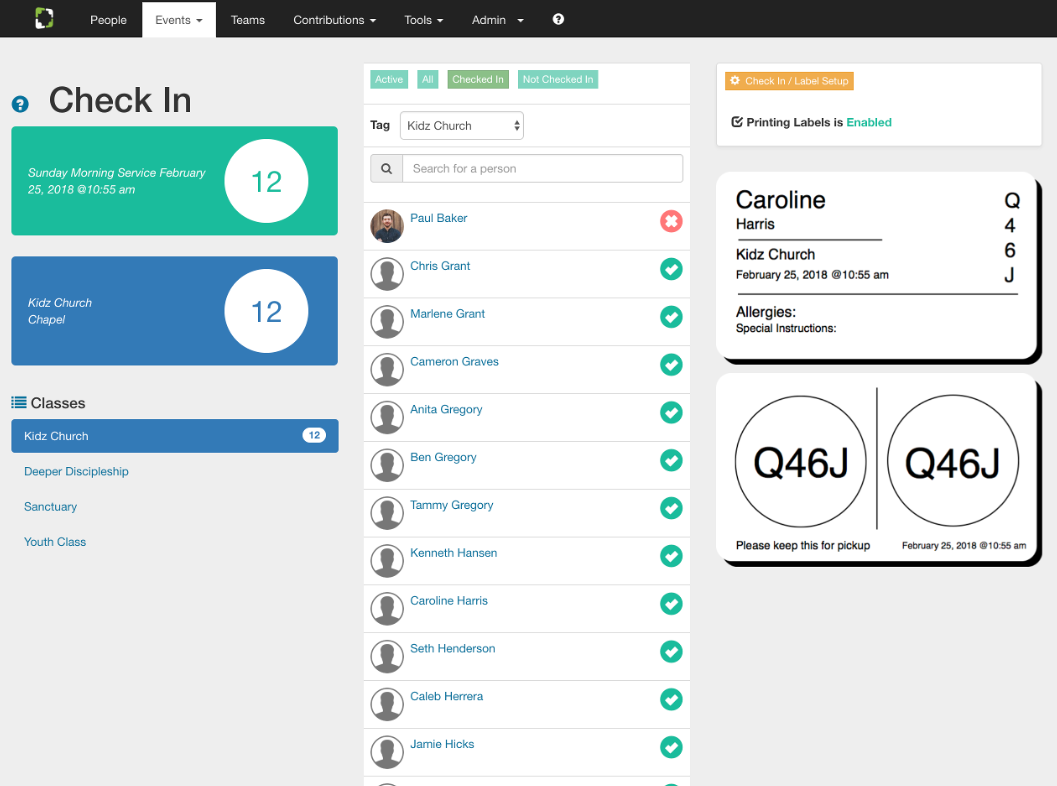
Task: Click the app logo in the navbar
Action: (x=44, y=18)
